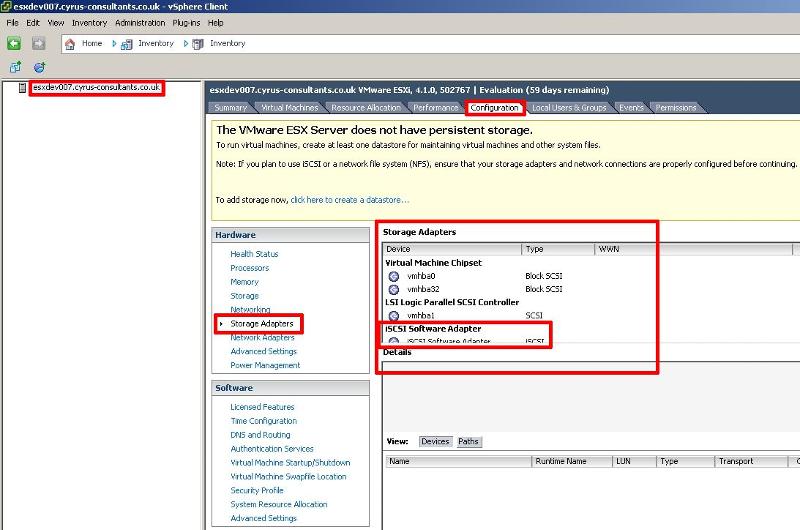Image resolution: width=800 pixels, height=530 pixels.
Task: Open Memory under Hardware
Action: [x=244, y=282]
